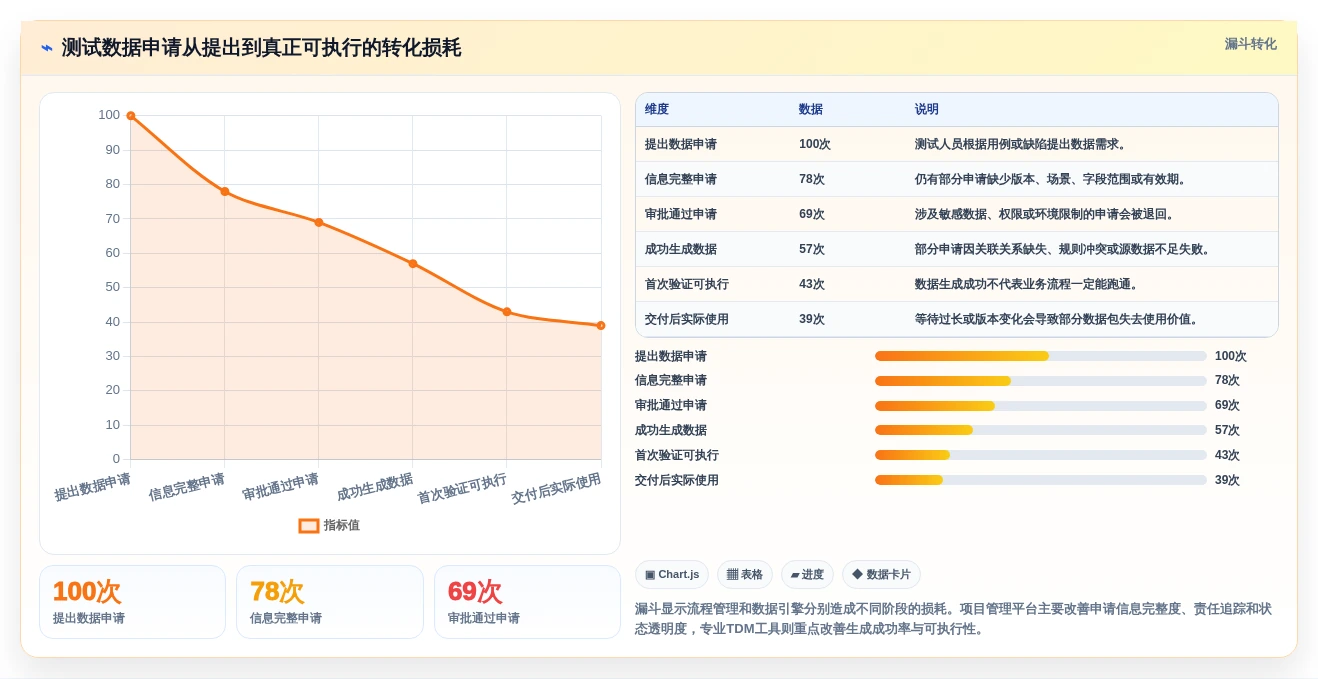The width and height of the screenshot is (1318, 679).
Task: Click the progress bar for 首次验证可执行
Action: click(x=1041, y=455)
